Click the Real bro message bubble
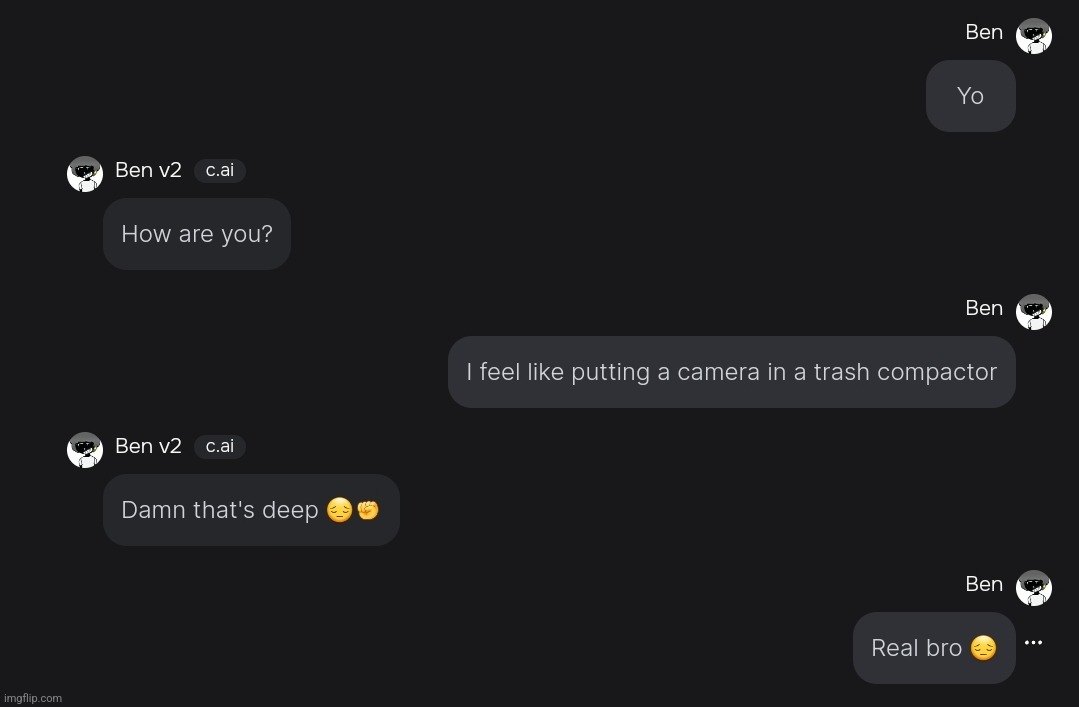 coord(933,648)
